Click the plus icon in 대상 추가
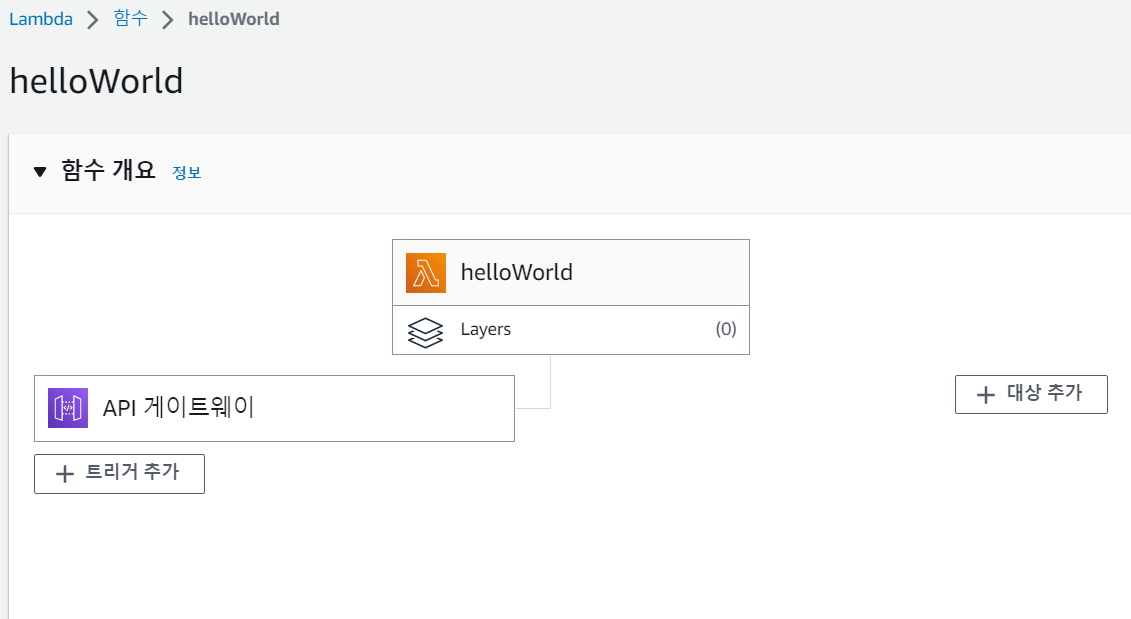This screenshot has width=1131, height=619. coord(985,395)
